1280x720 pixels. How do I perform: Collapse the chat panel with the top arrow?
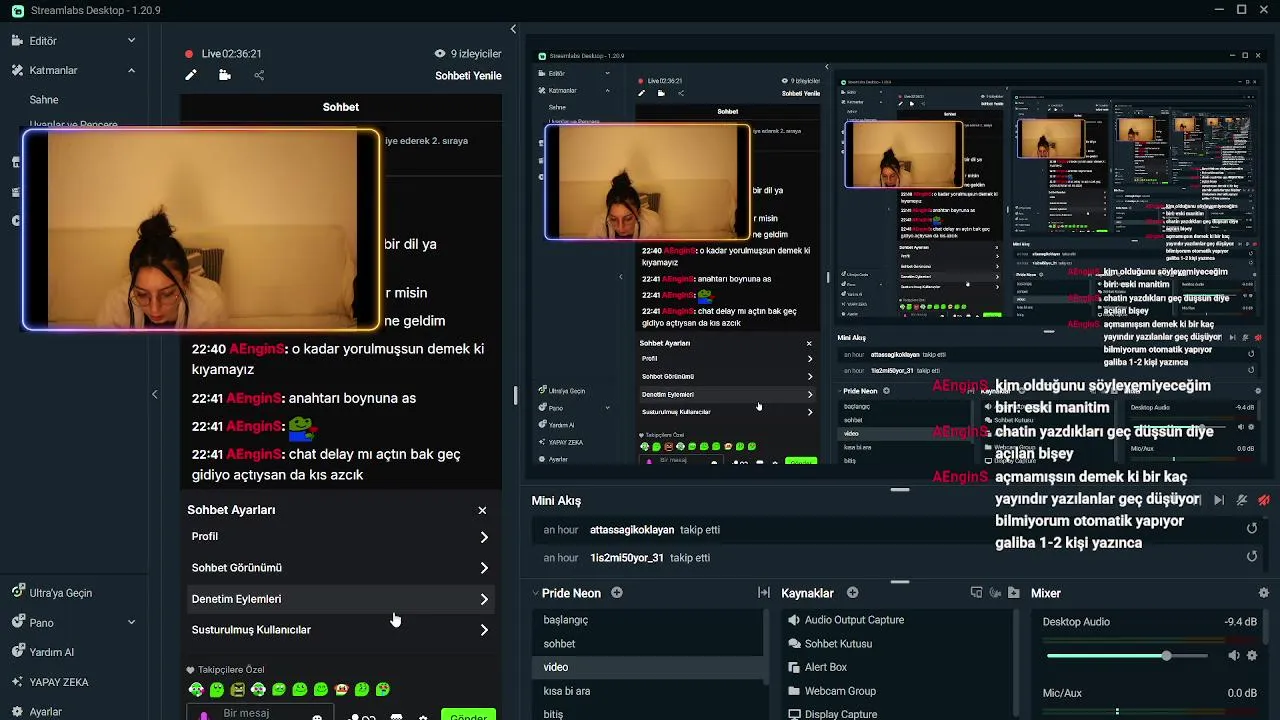(513, 30)
